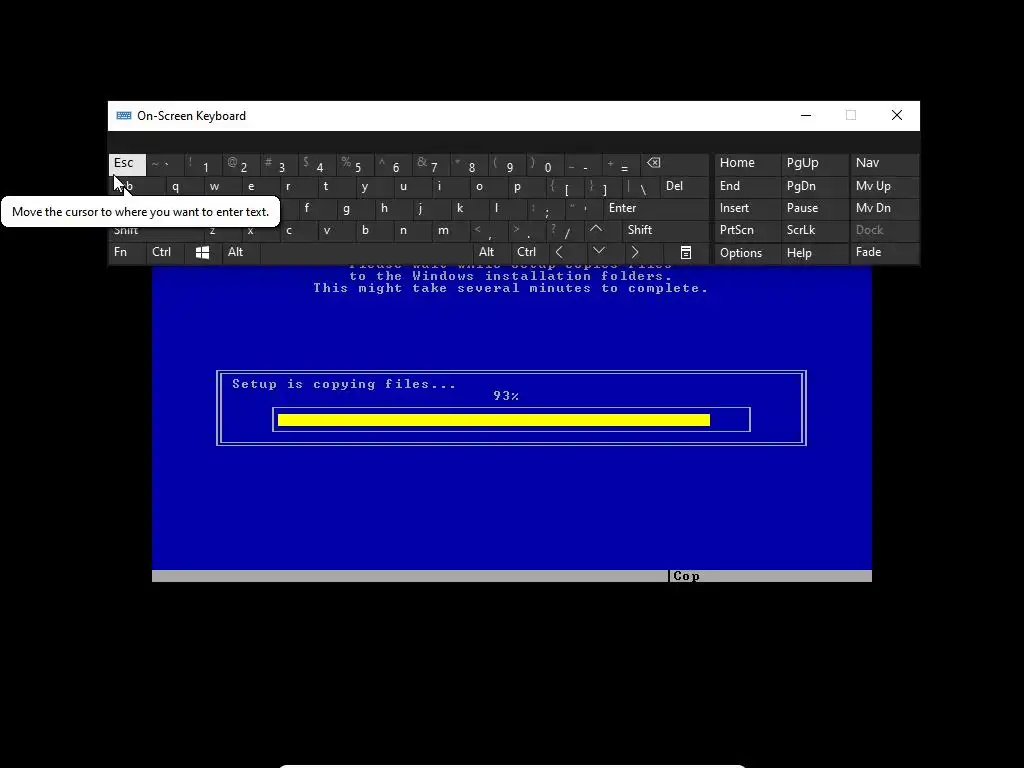Screen dimensions: 1024x768
Task: Tap the number 8 key
Action: click(469, 164)
